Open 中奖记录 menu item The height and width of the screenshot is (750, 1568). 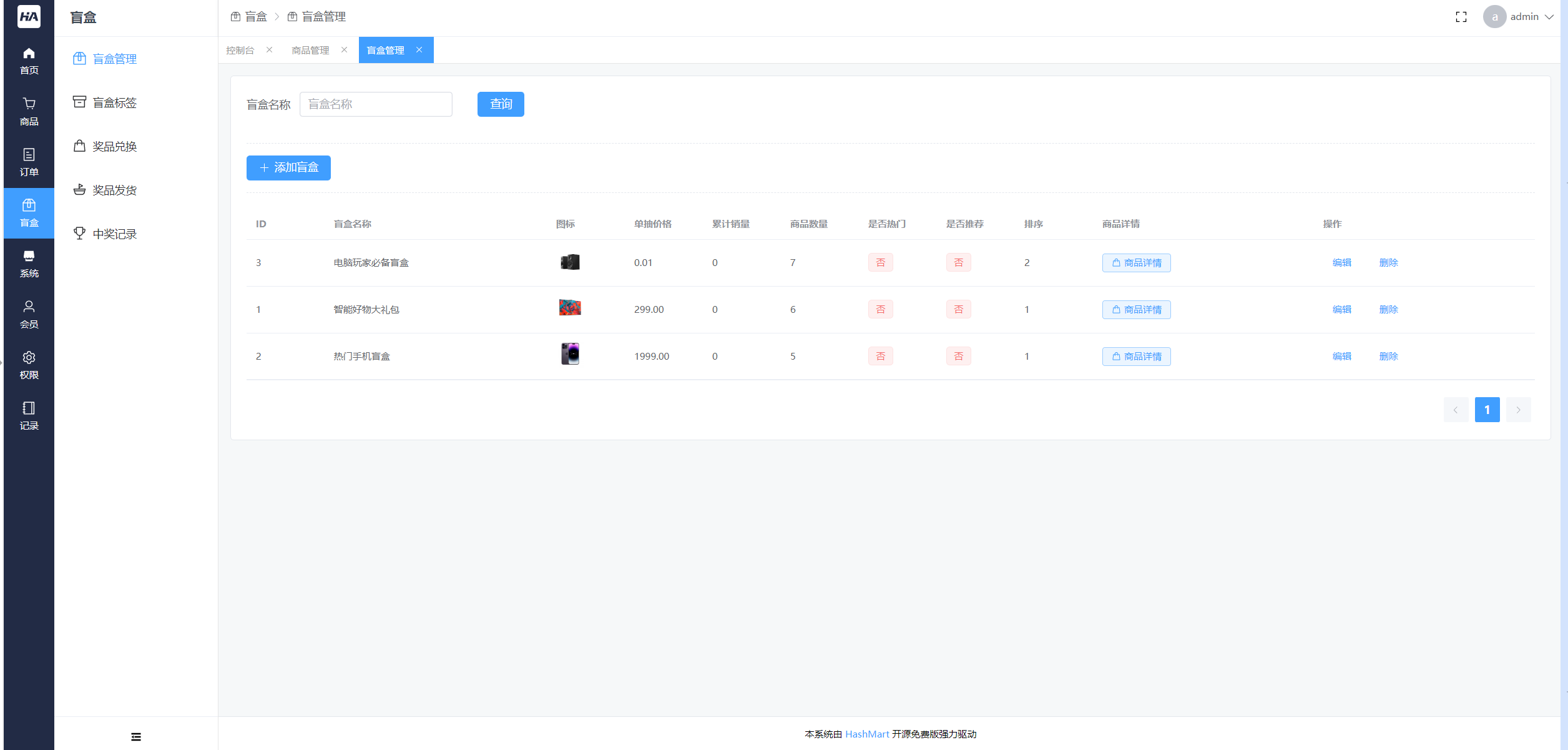pyautogui.click(x=114, y=234)
